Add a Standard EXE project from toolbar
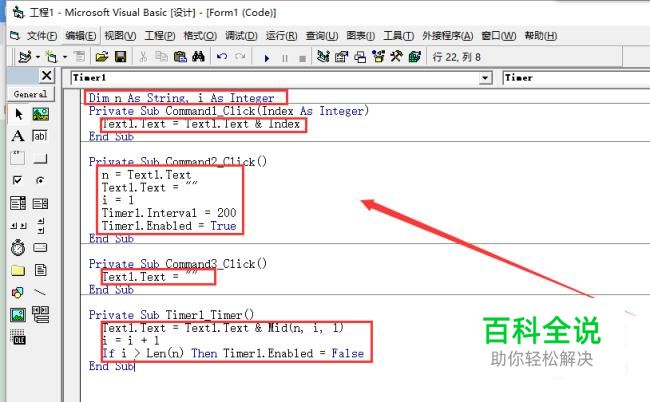This screenshot has height=402, width=650. 25,56
